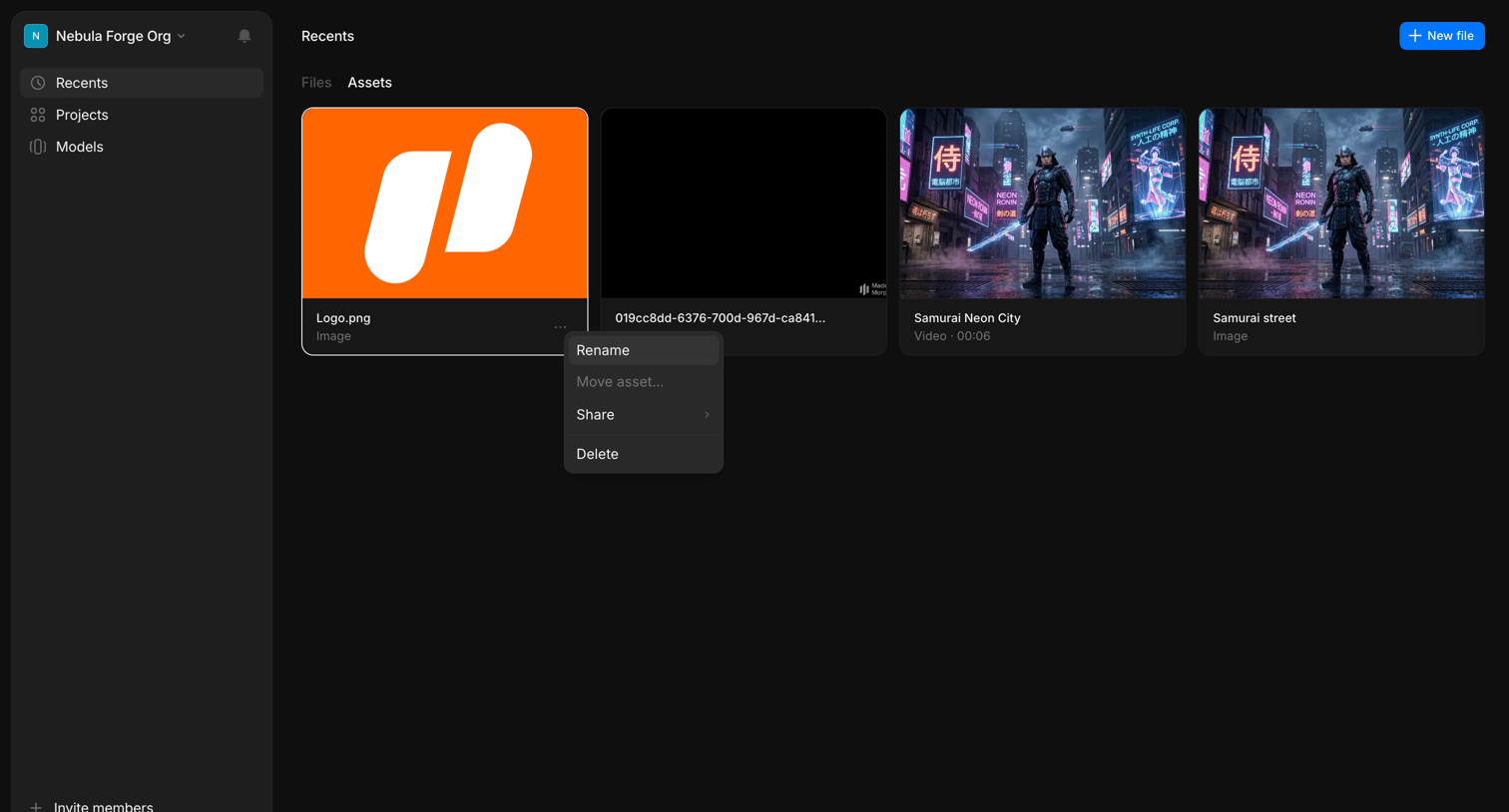Click the Models icon in sidebar

[38, 147]
